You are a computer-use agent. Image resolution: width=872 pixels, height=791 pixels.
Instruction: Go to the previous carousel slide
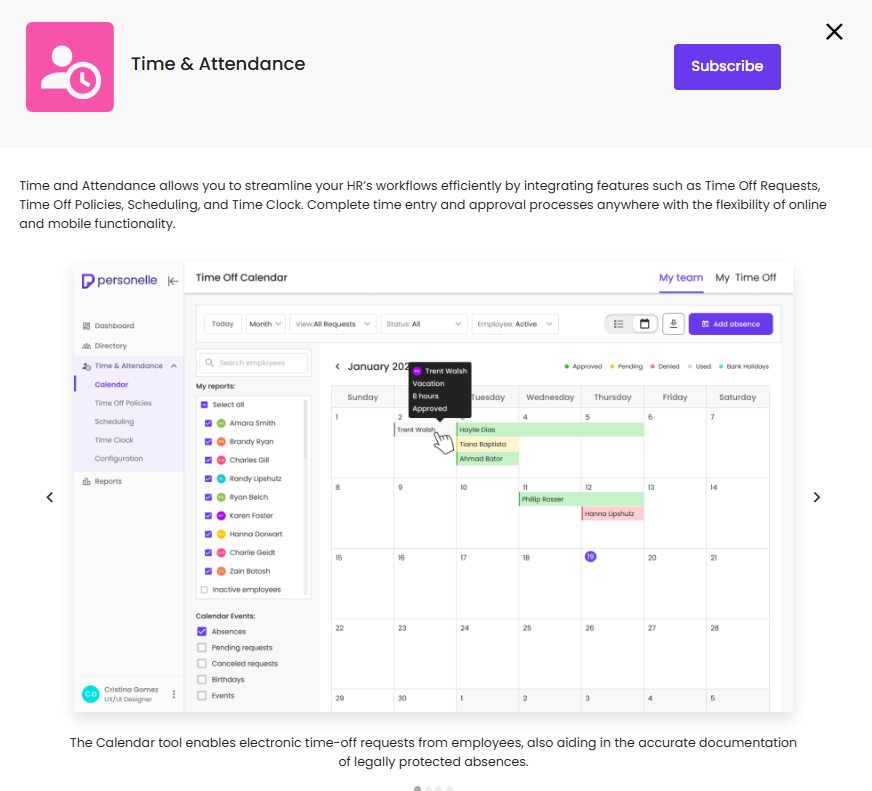pyautogui.click(x=50, y=497)
